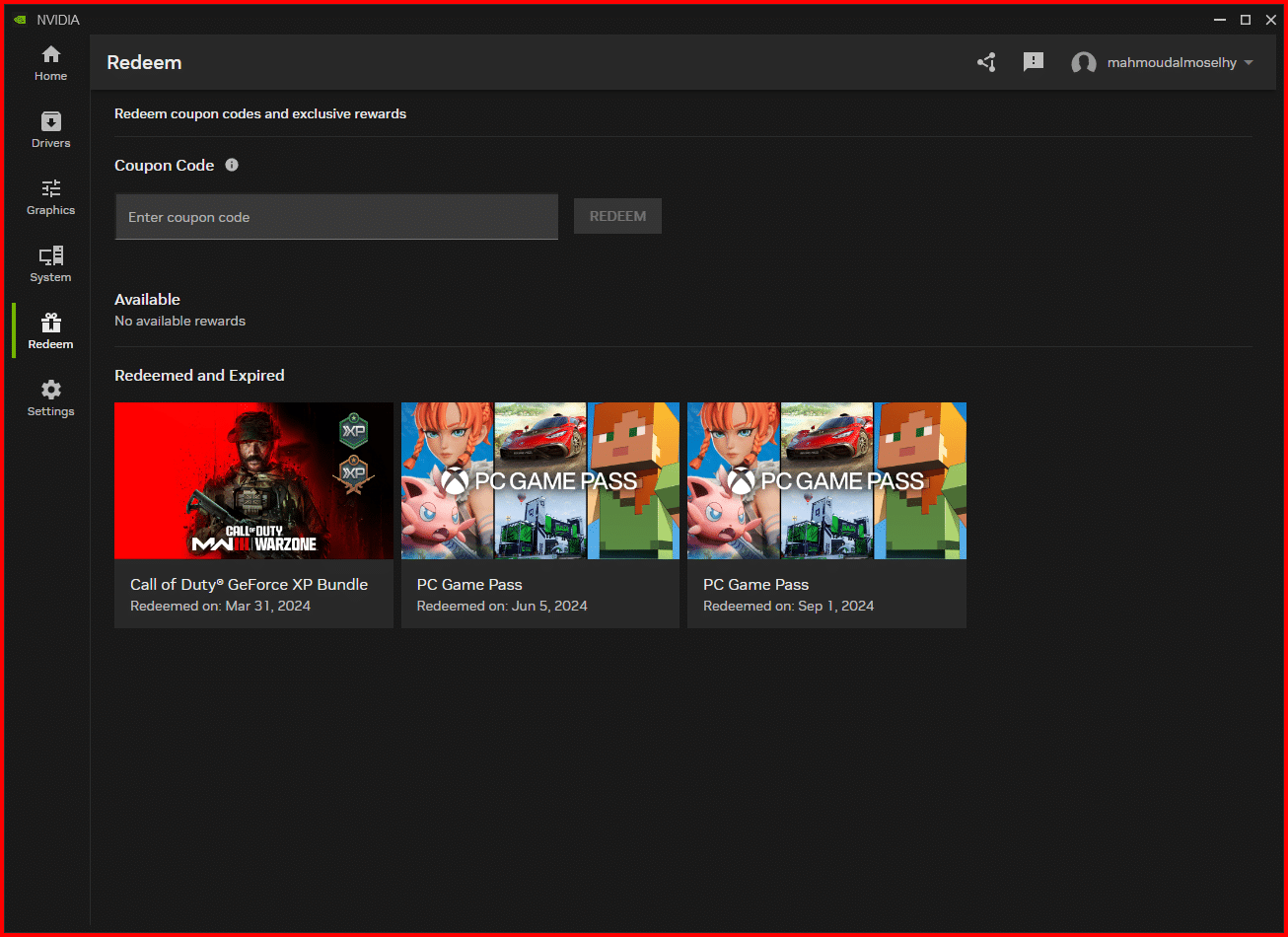The width and height of the screenshot is (1288, 937).
Task: Click 'Redeemed on: Mar 31, 2024' text
Action: coord(220,606)
